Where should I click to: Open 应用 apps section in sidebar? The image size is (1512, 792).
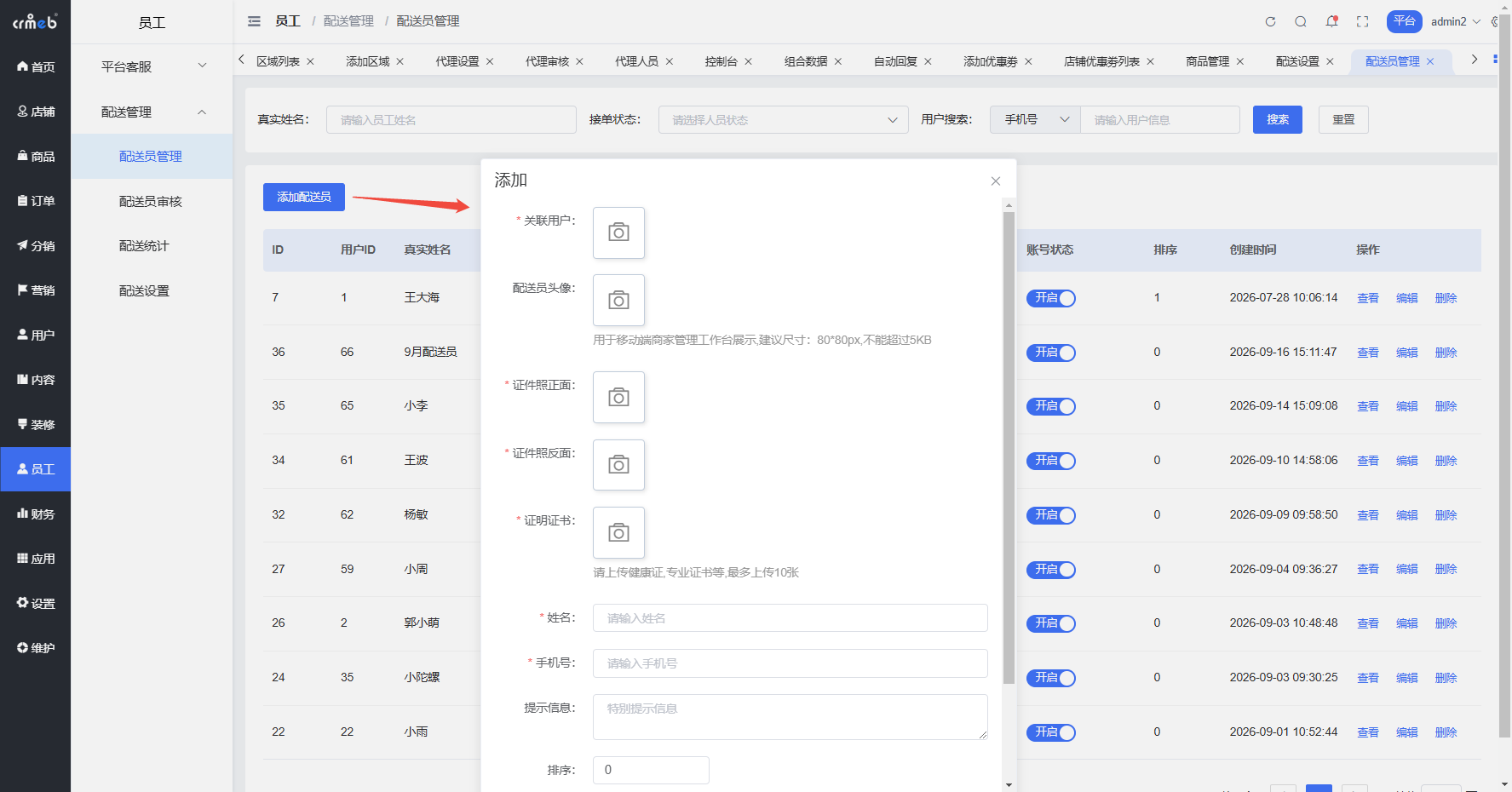(35, 559)
